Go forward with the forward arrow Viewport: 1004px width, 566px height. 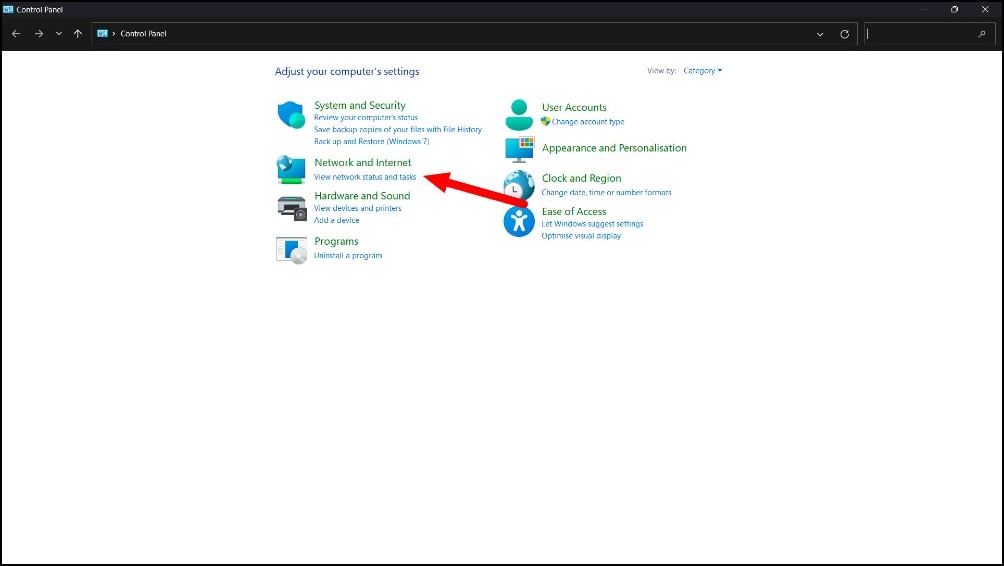pyautogui.click(x=39, y=34)
